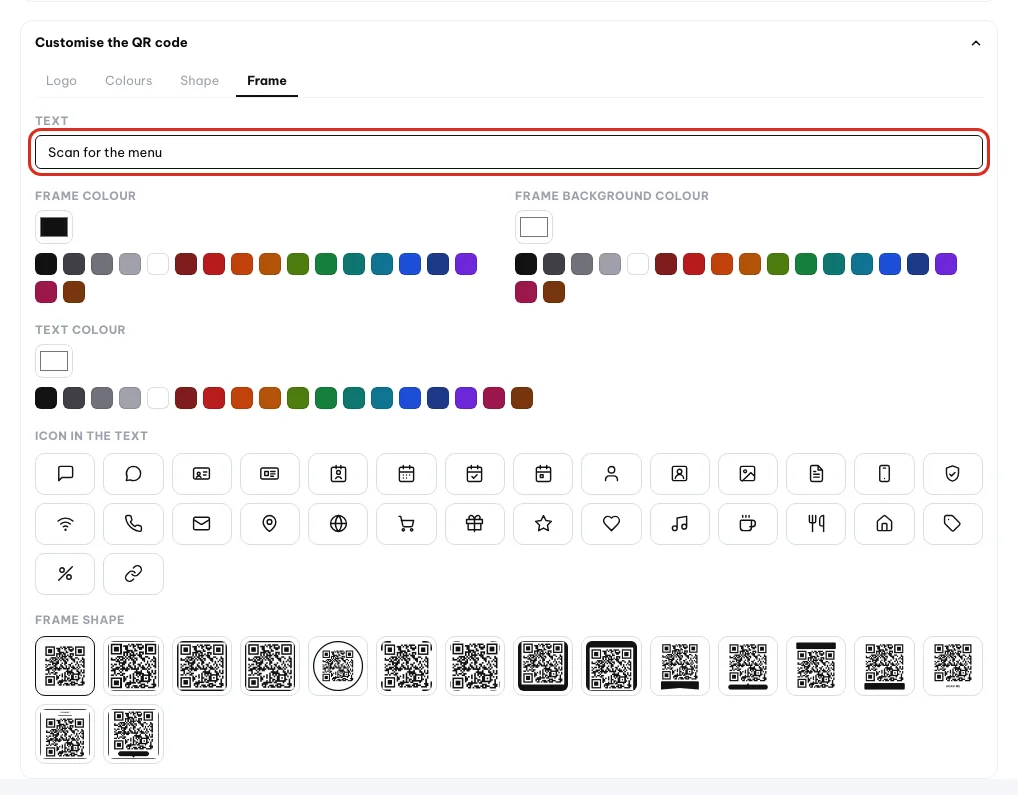Collapse the Customise the QR code section
Image resolution: width=1018 pixels, height=795 pixels.
click(x=975, y=43)
